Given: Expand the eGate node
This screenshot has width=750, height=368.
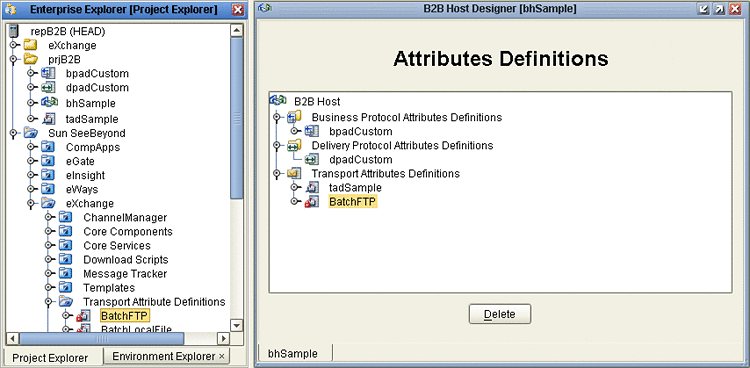Looking at the screenshot, I should 31,161.
